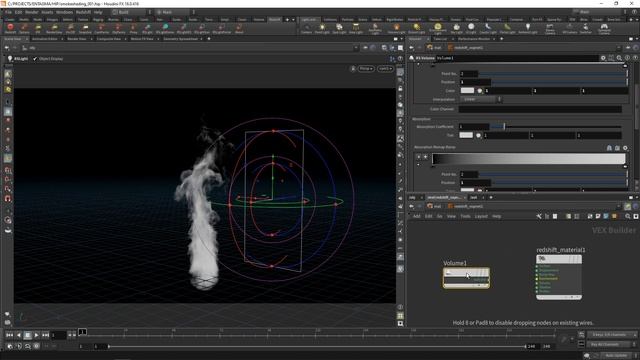The height and width of the screenshot is (360, 640).
Task: Create a Volume Light from the shelf
Action: click(x=396, y=29)
